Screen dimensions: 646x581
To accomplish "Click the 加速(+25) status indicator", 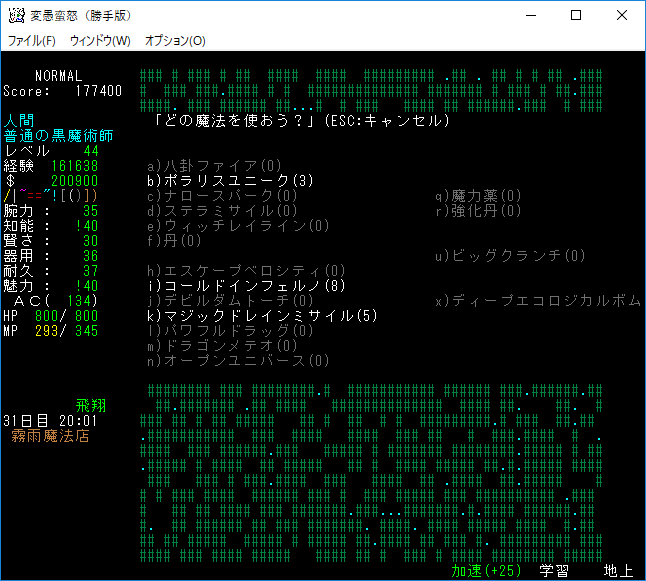I will click(x=487, y=571).
